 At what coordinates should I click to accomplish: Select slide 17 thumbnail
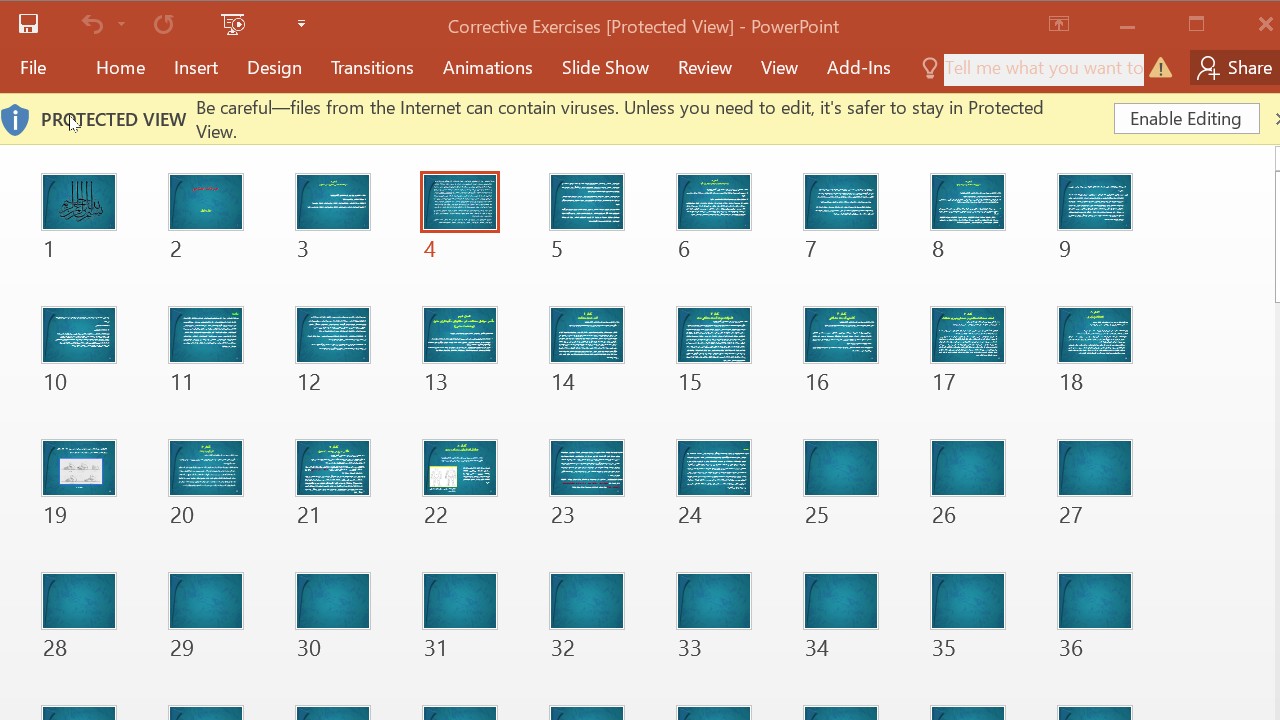click(x=968, y=335)
